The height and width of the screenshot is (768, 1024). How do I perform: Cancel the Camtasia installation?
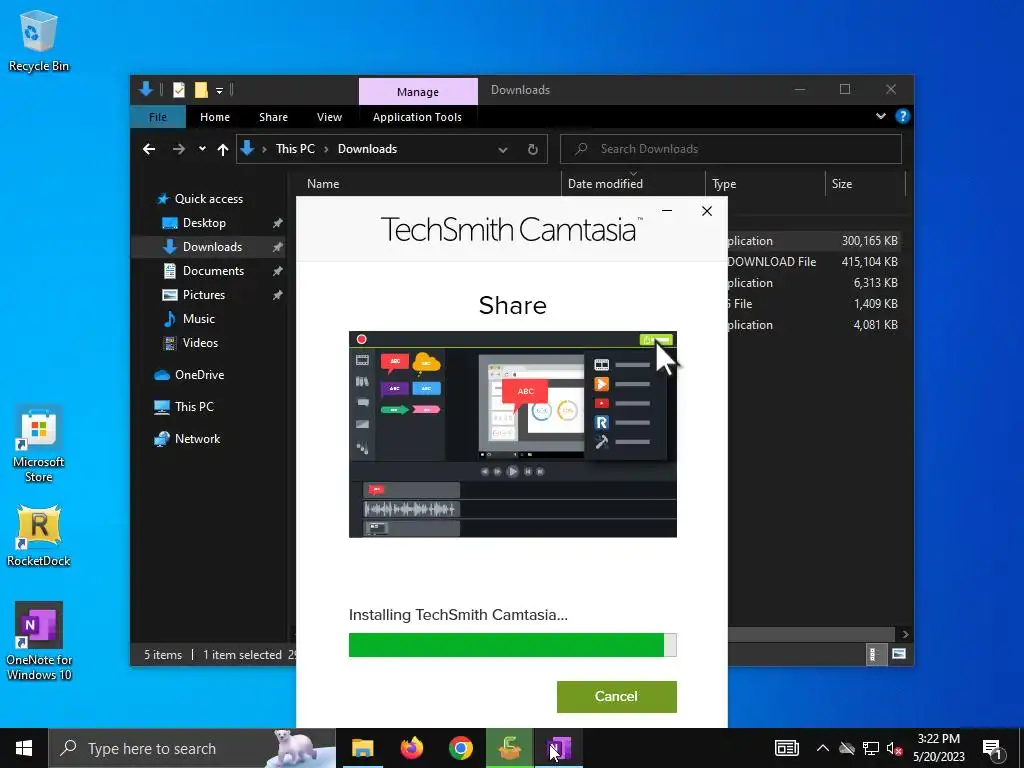(x=616, y=696)
